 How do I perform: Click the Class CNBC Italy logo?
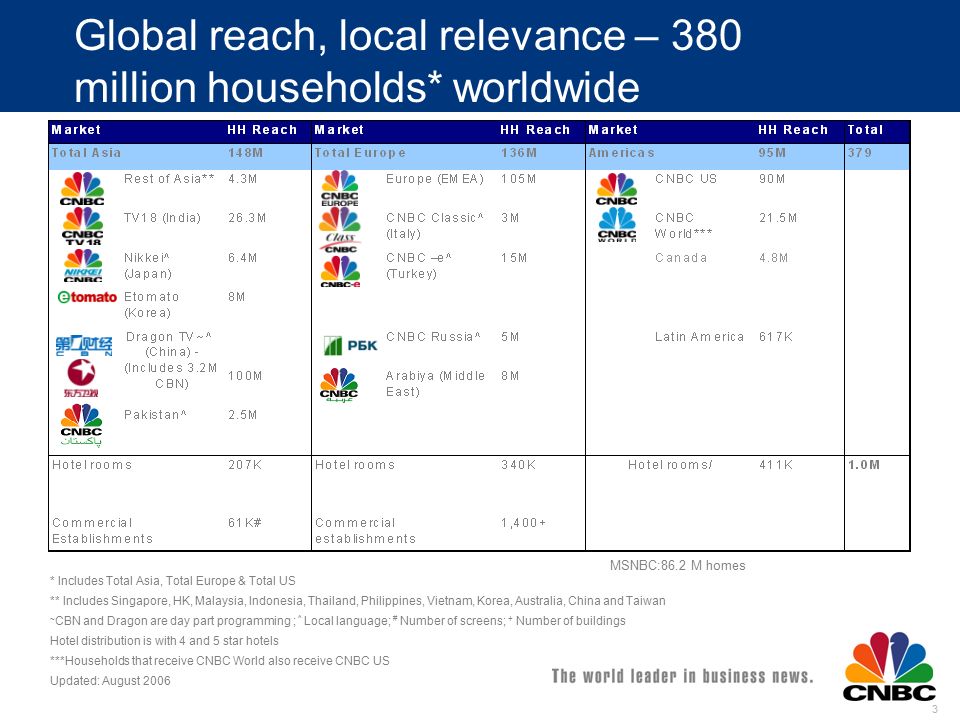tap(340, 230)
